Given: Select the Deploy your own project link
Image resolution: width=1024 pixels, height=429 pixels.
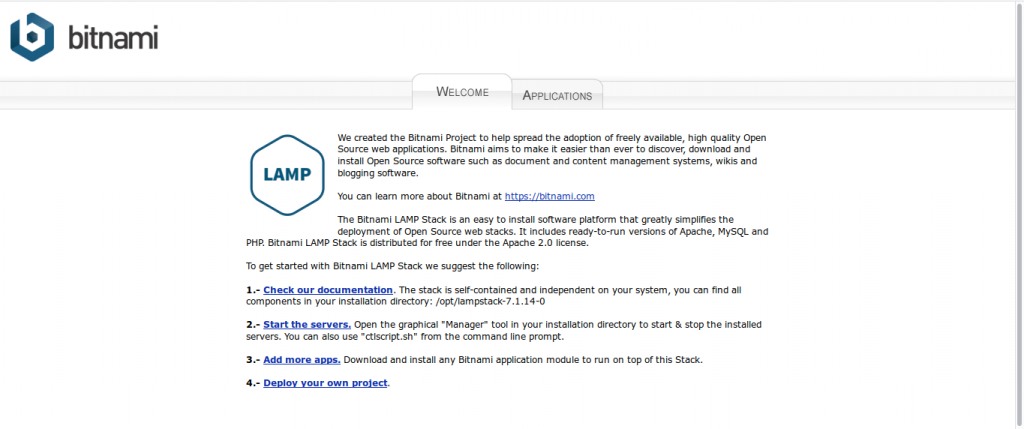Looking at the screenshot, I should pyautogui.click(x=325, y=383).
